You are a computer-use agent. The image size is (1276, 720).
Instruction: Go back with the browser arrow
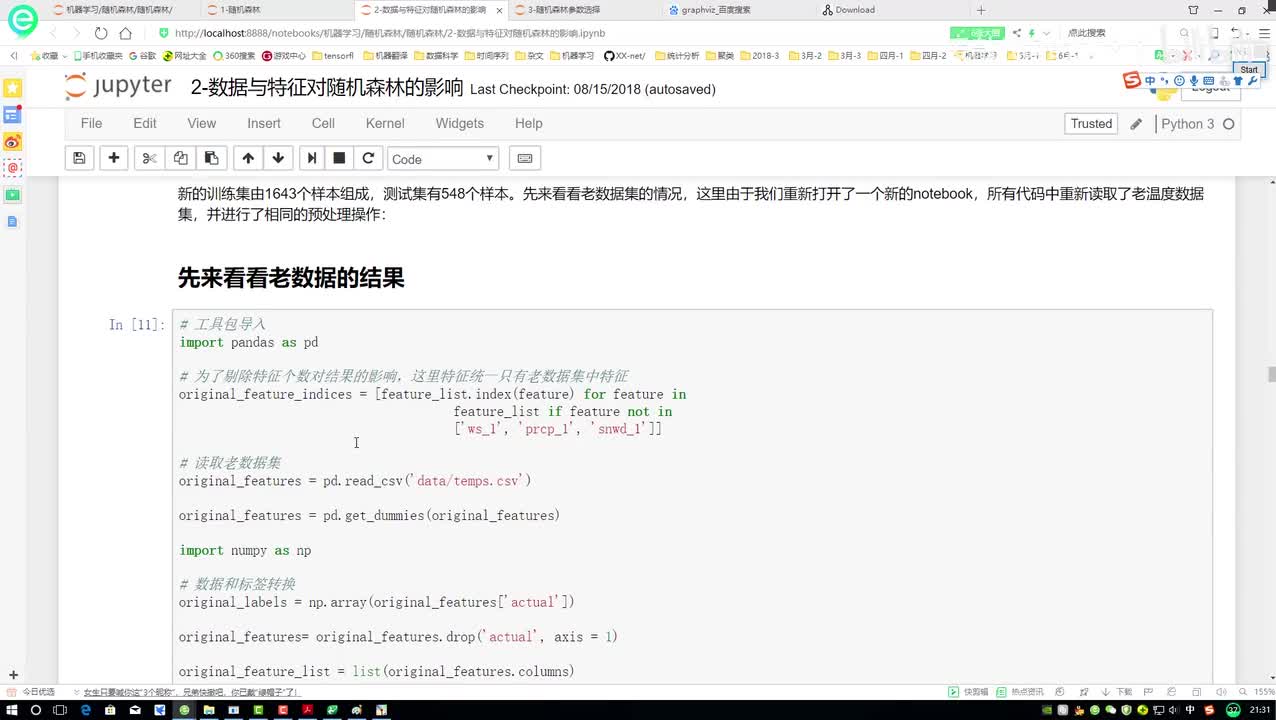click(x=55, y=33)
